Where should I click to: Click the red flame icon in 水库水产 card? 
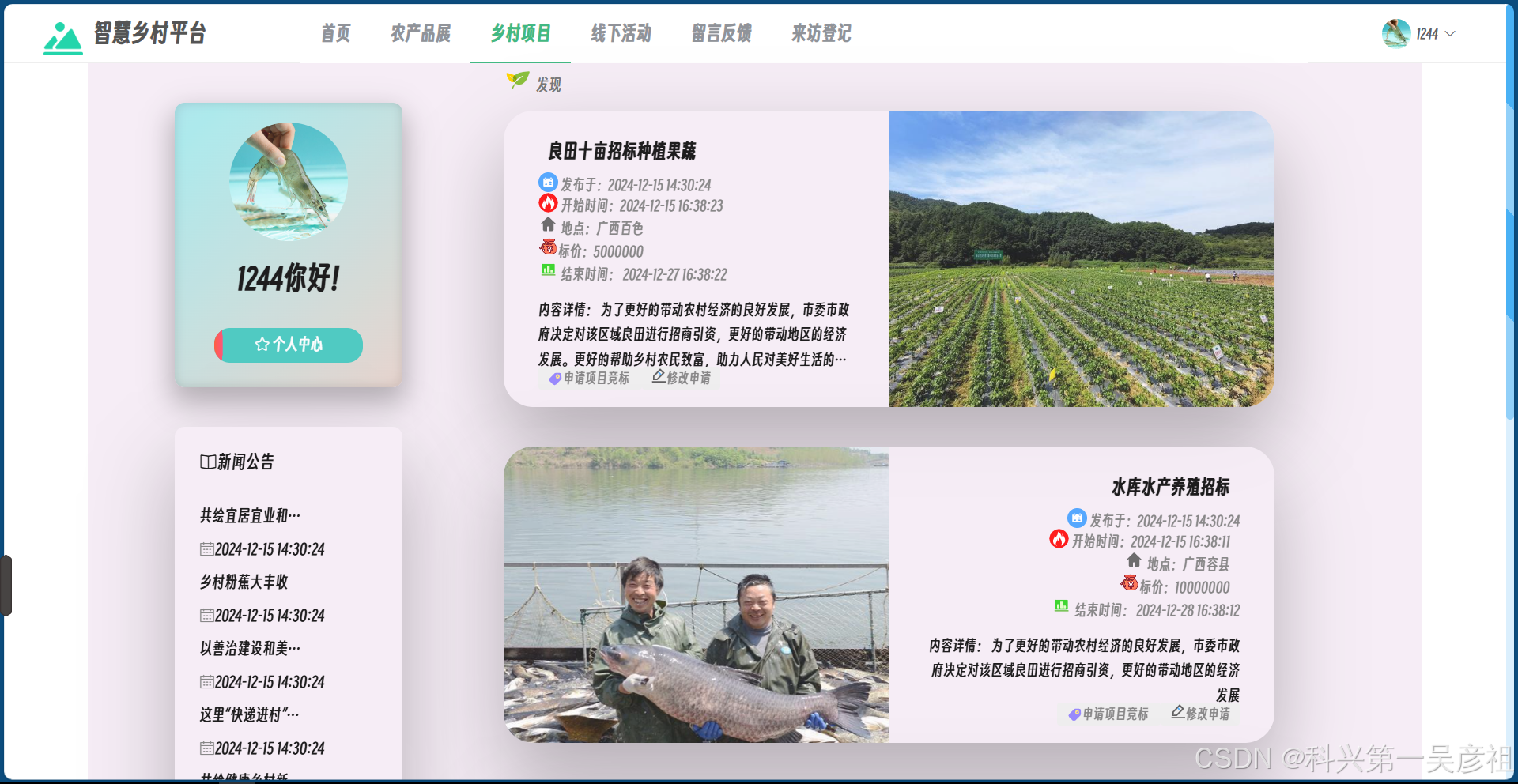point(1059,539)
